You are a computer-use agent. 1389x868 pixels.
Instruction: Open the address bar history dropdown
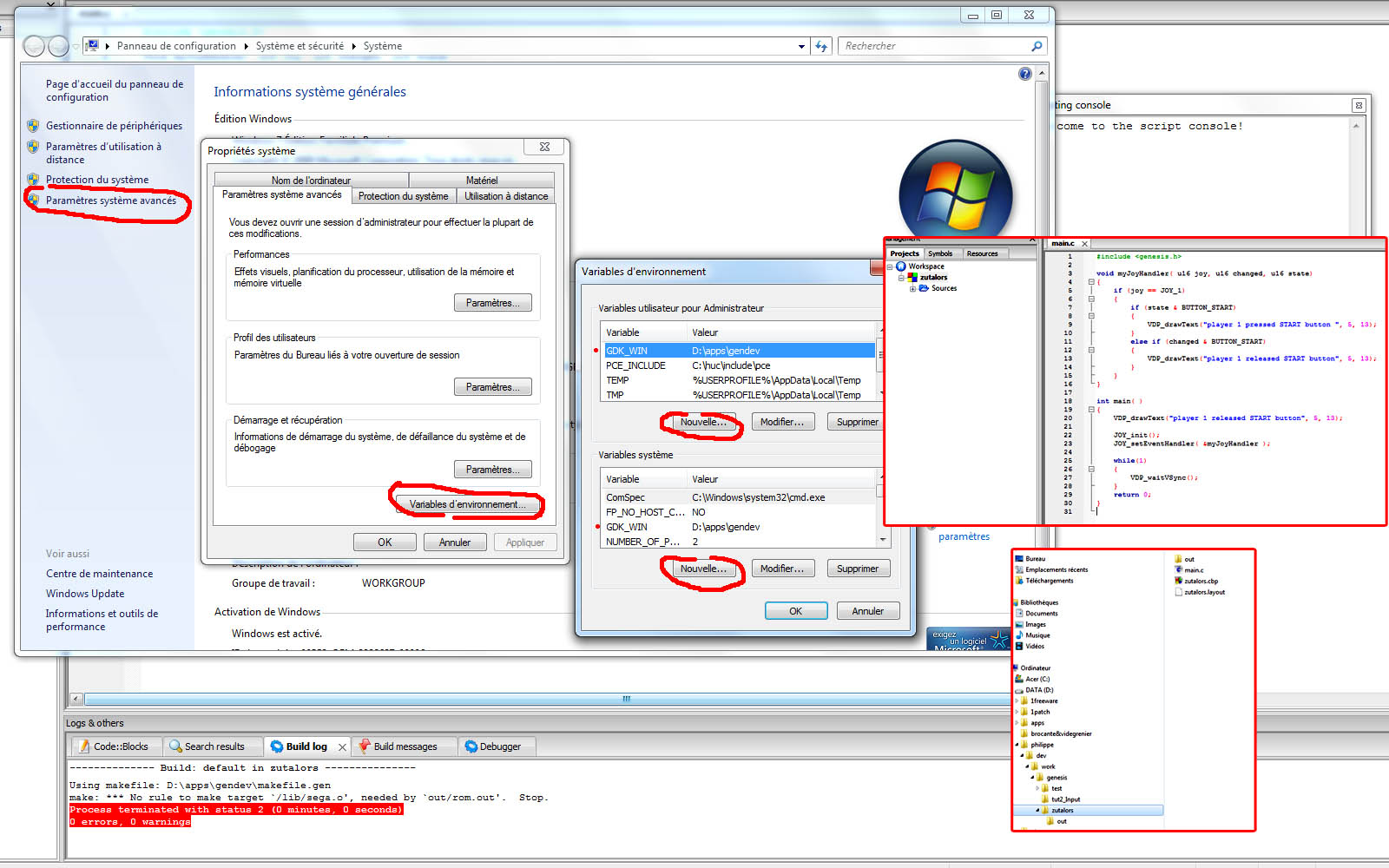[801, 46]
